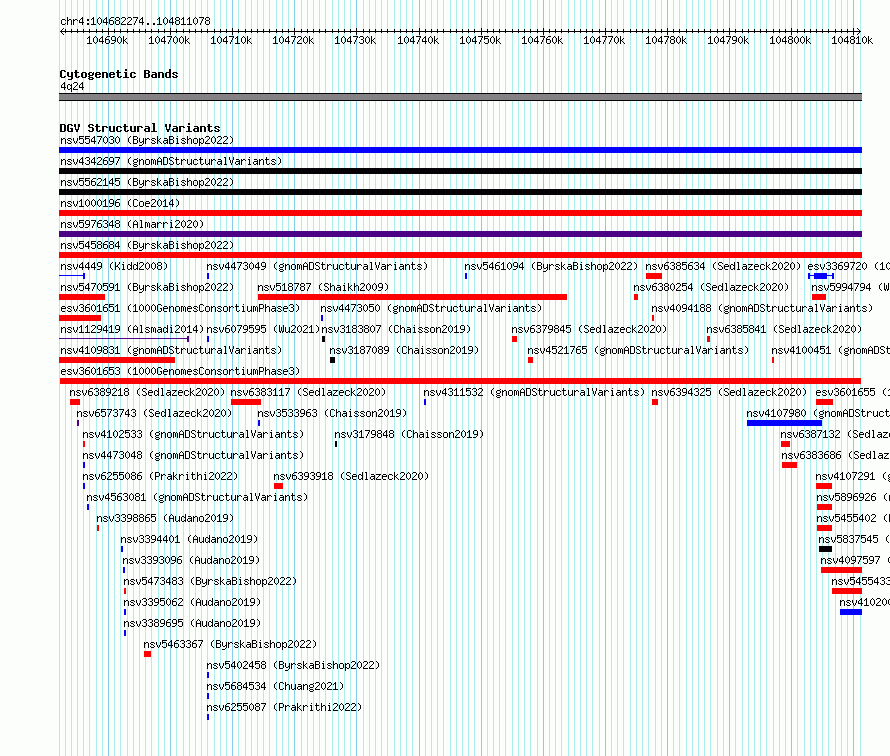Click the nsv1000196 Coe2014 red bar

click(460, 213)
